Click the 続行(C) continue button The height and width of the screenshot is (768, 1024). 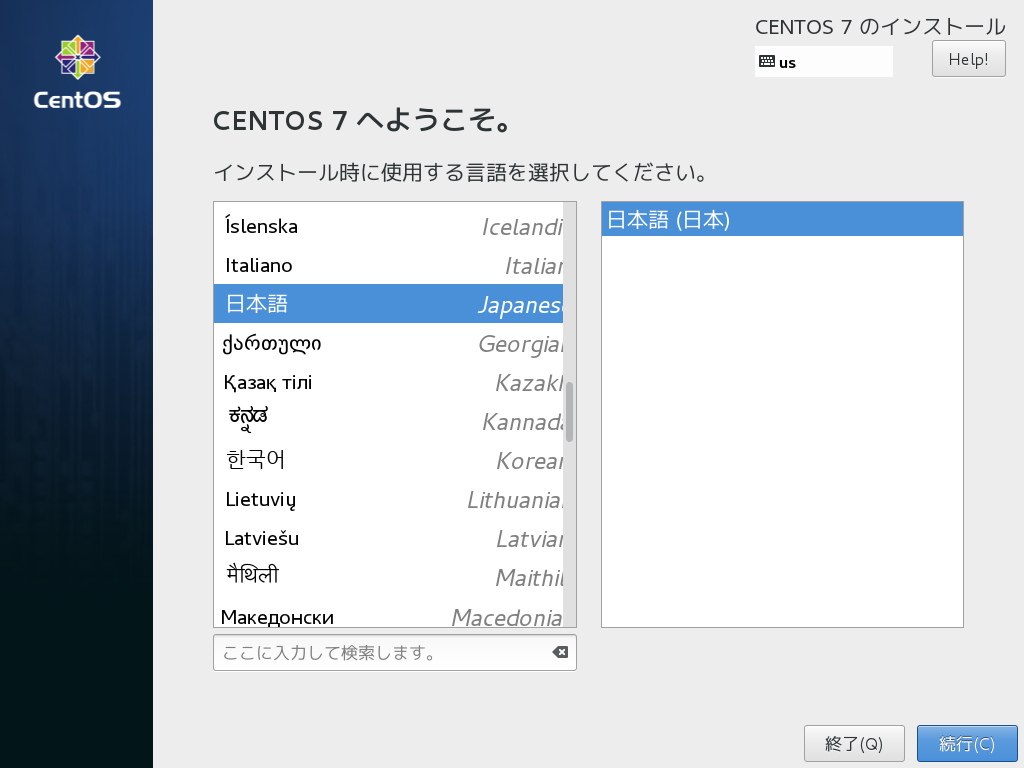[x=967, y=743]
